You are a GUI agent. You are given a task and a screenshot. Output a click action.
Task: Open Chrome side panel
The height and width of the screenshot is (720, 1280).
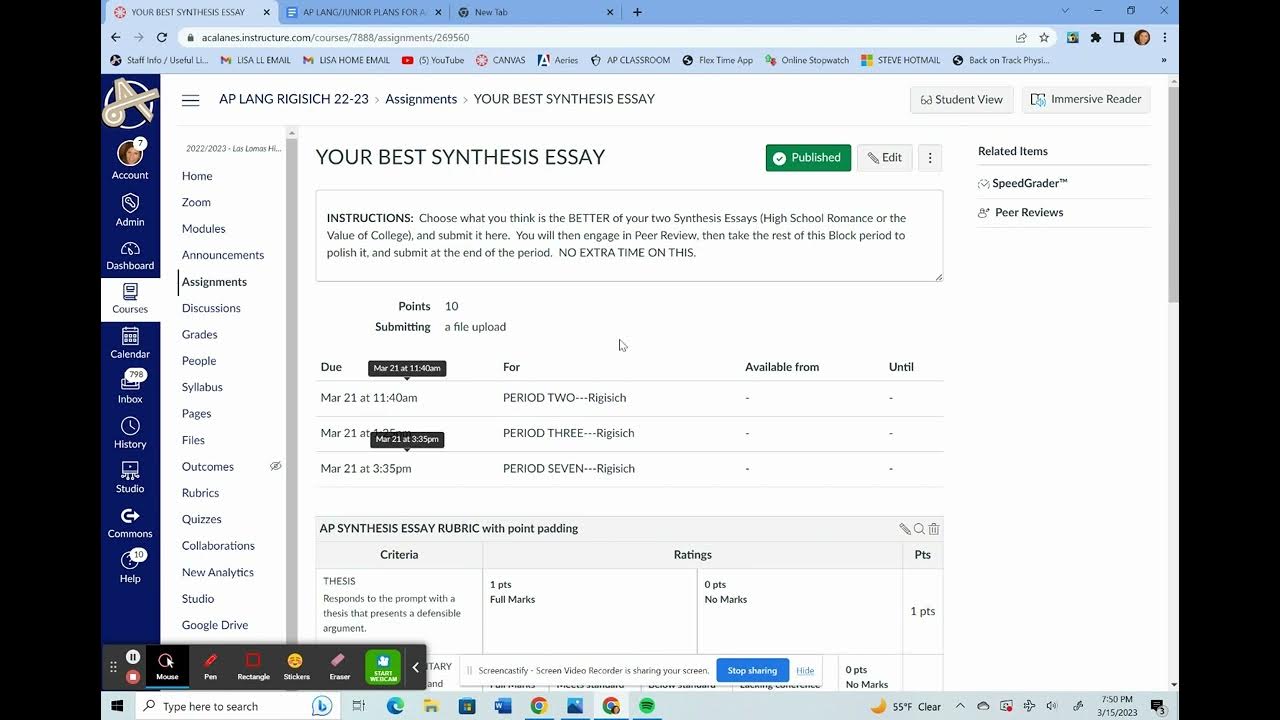[1119, 38]
